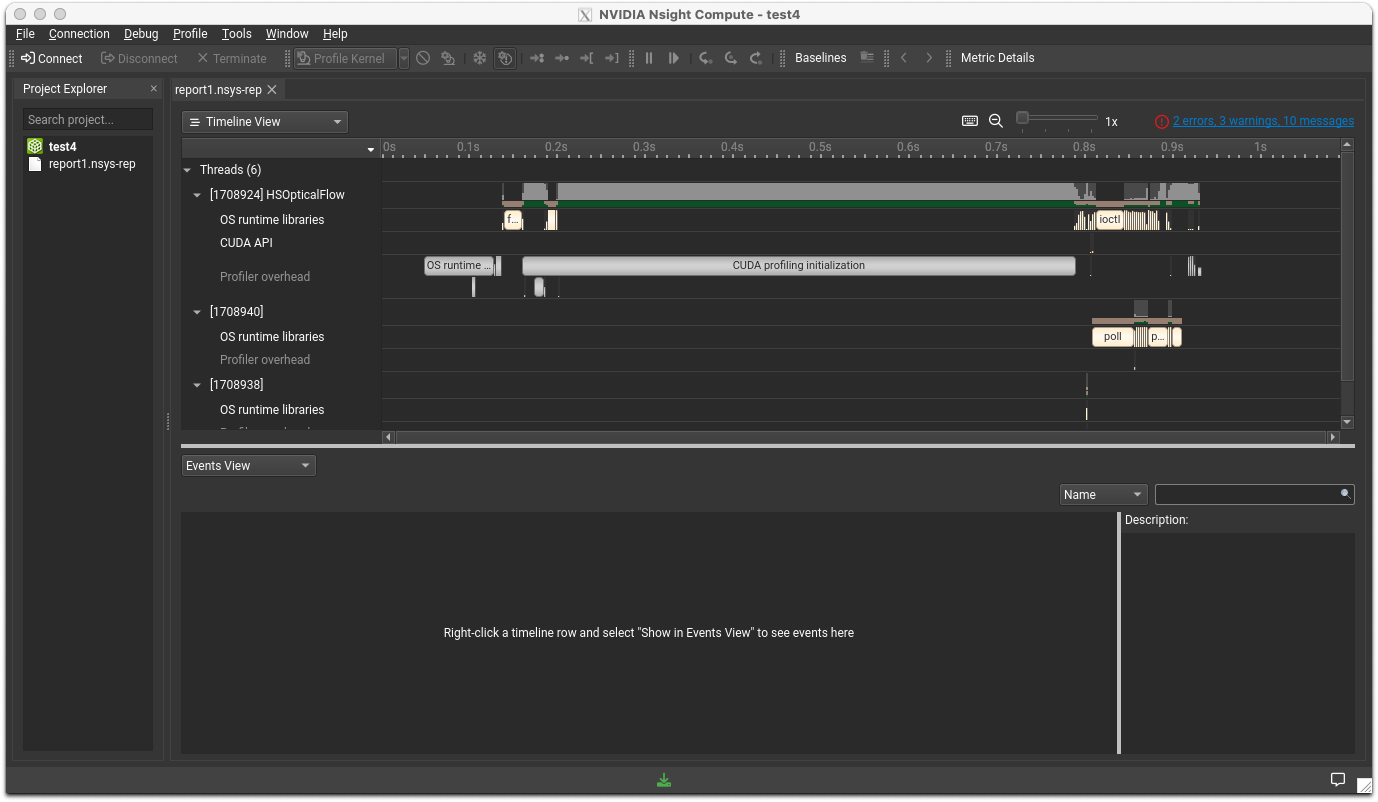Viewport: 1378px width, 802px height.
Task: Collapse the Threads (6) tree row
Action: click(187, 170)
